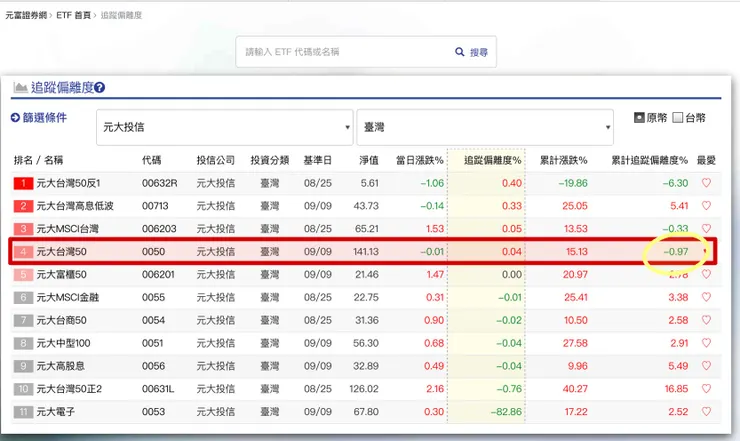Go to ETF 首頁 breadcrumb link
Viewport: 740px width, 441px height.
click(74, 15)
